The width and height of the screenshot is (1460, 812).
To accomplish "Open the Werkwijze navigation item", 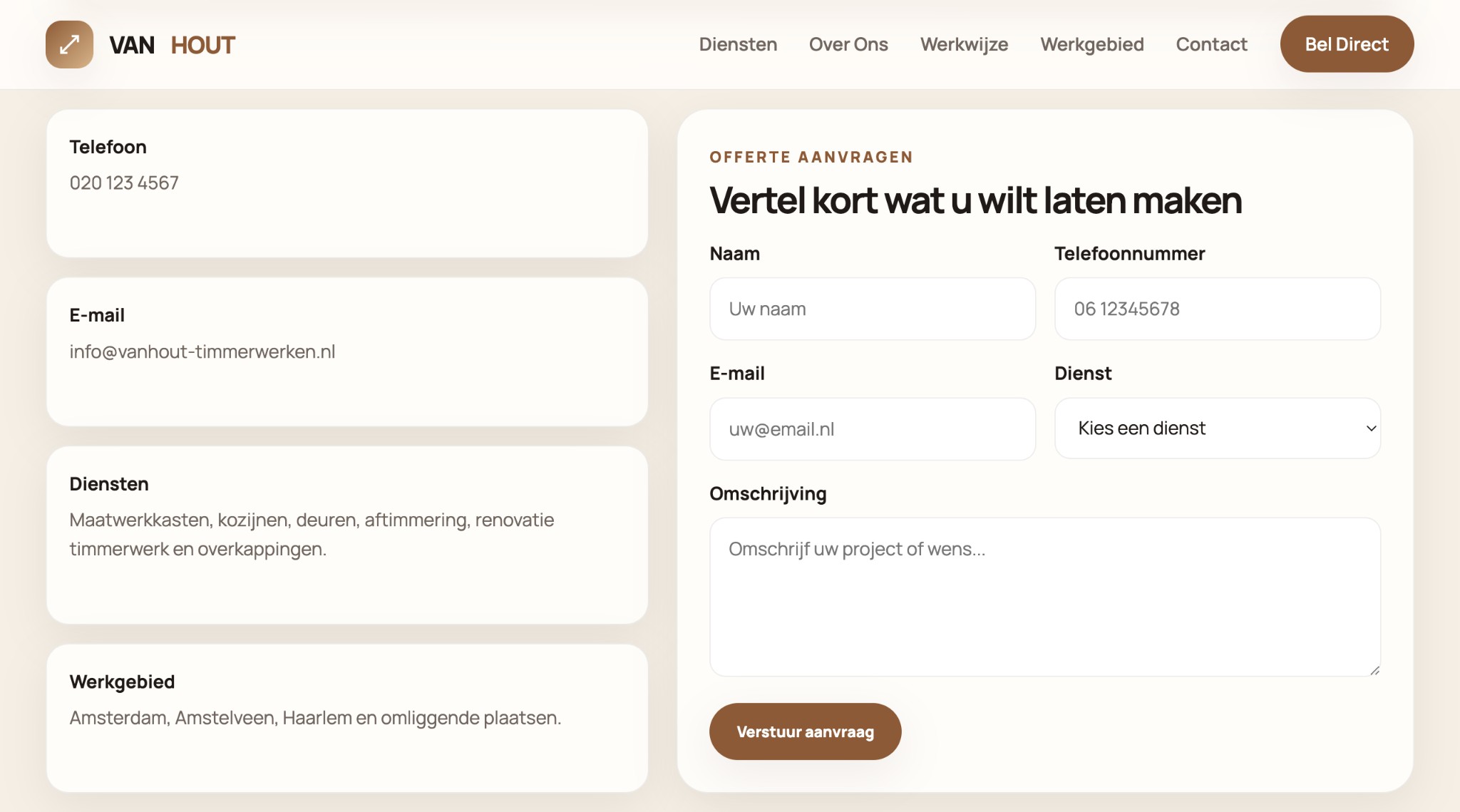I will pyautogui.click(x=964, y=44).
